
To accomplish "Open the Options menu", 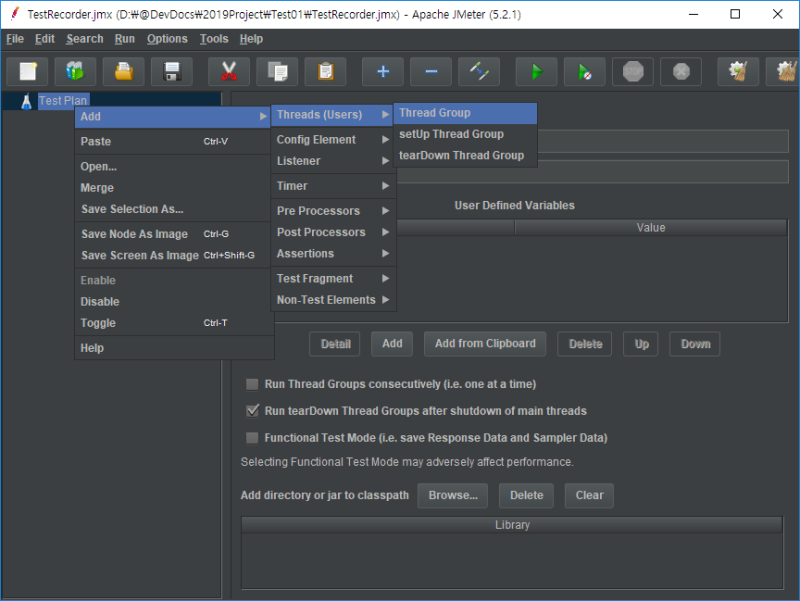I will pos(167,39).
